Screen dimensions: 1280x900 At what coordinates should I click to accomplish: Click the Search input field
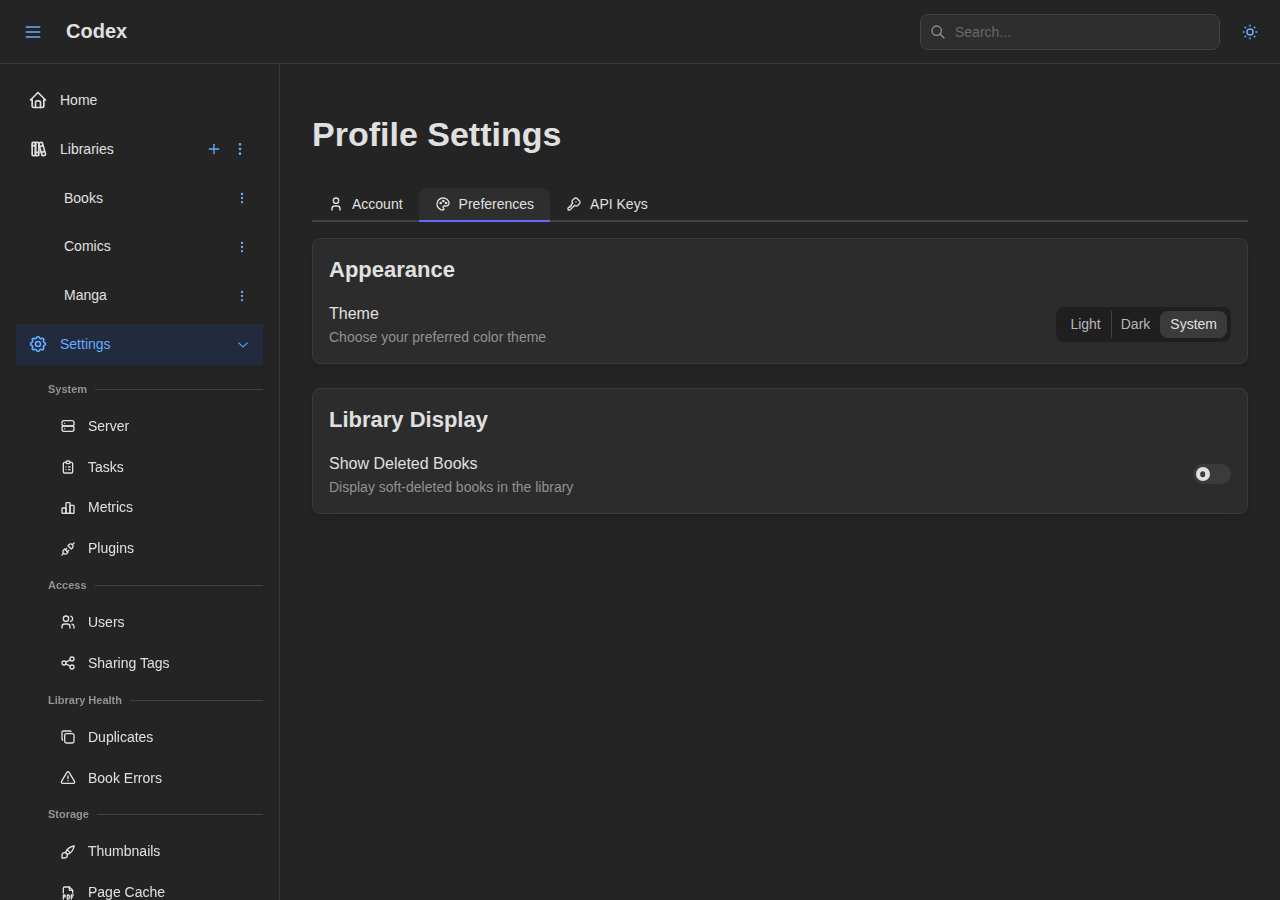(1069, 32)
